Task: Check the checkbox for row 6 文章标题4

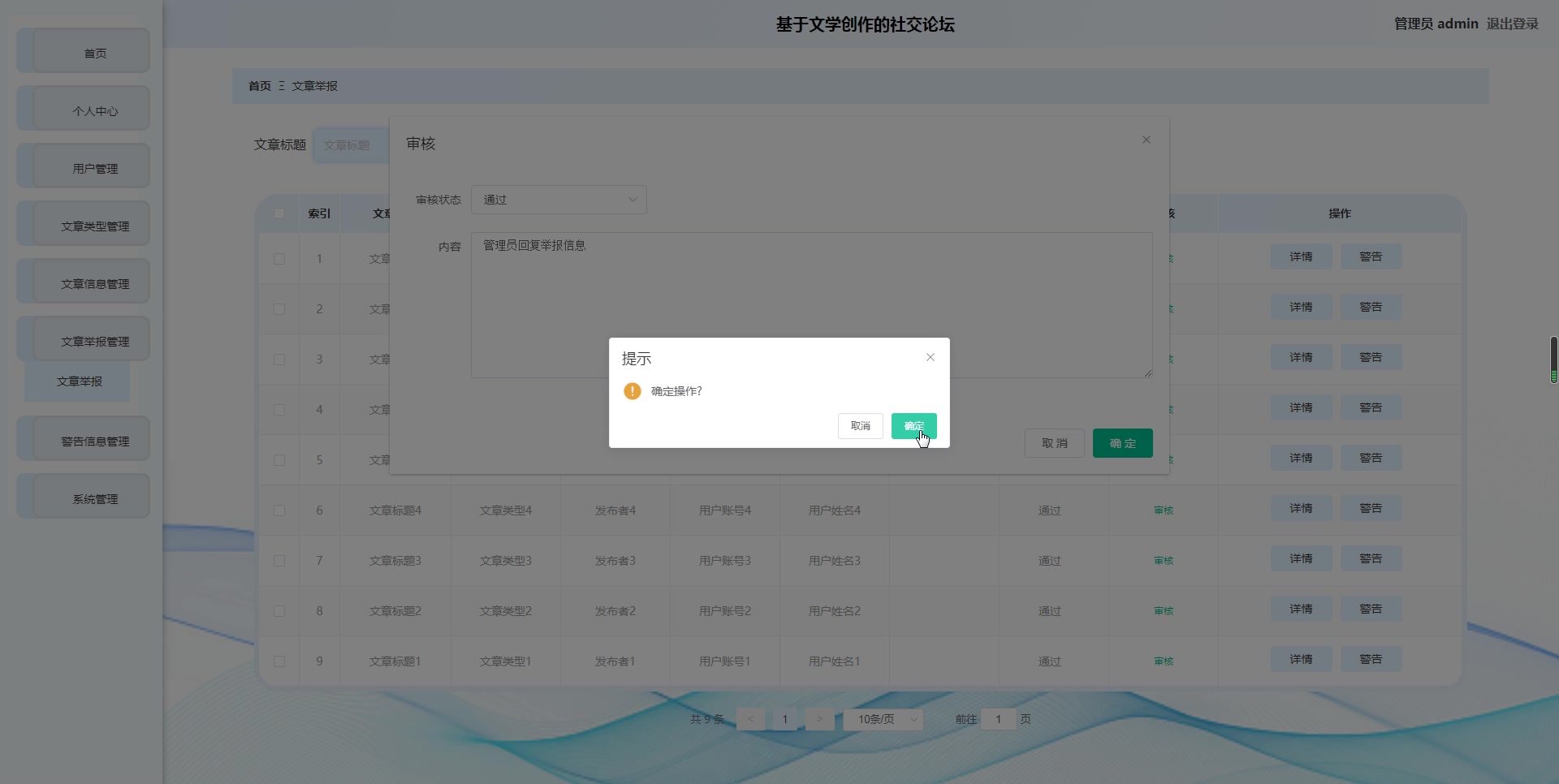Action: (279, 510)
